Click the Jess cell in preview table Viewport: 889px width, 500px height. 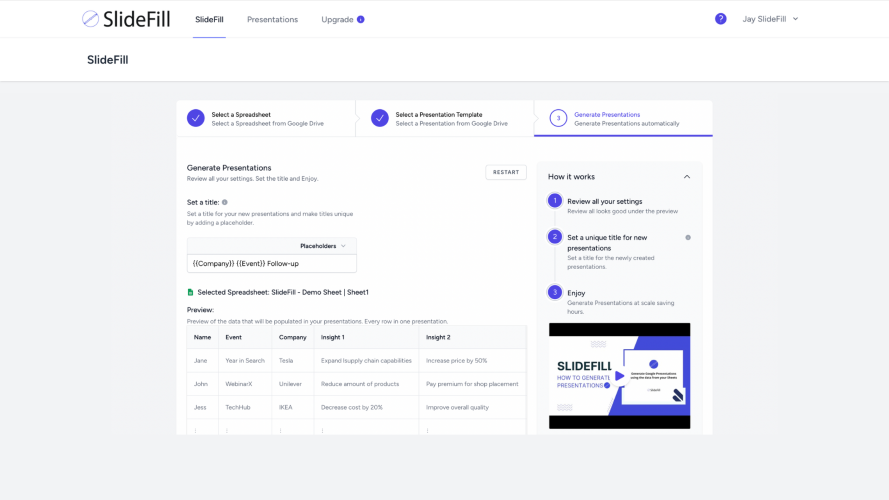[200, 407]
